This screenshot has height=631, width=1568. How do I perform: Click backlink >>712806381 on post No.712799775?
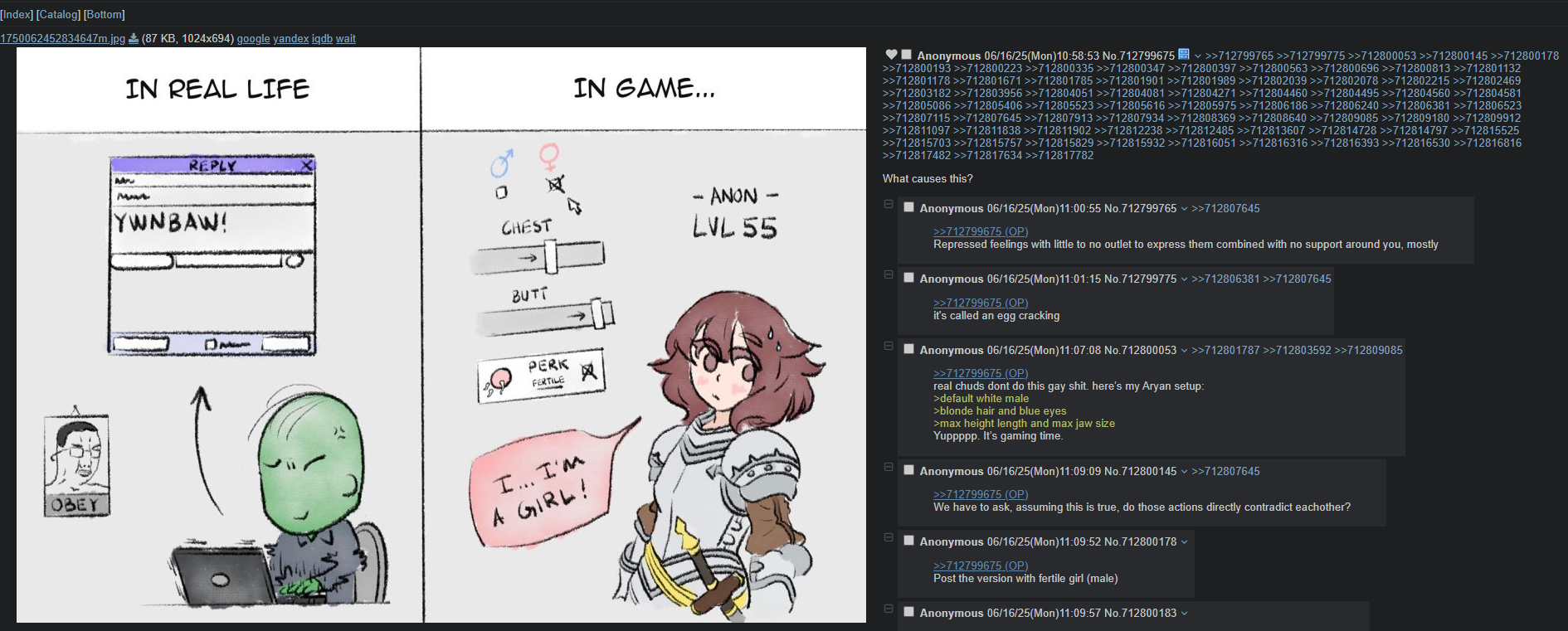pos(1225,279)
